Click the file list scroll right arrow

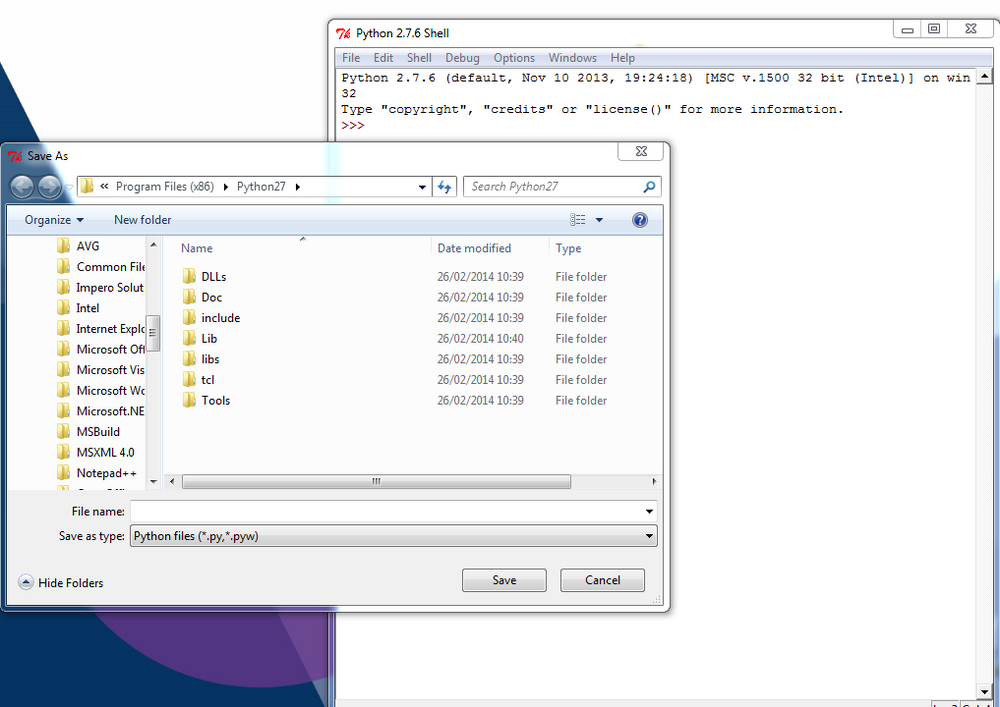pos(654,481)
